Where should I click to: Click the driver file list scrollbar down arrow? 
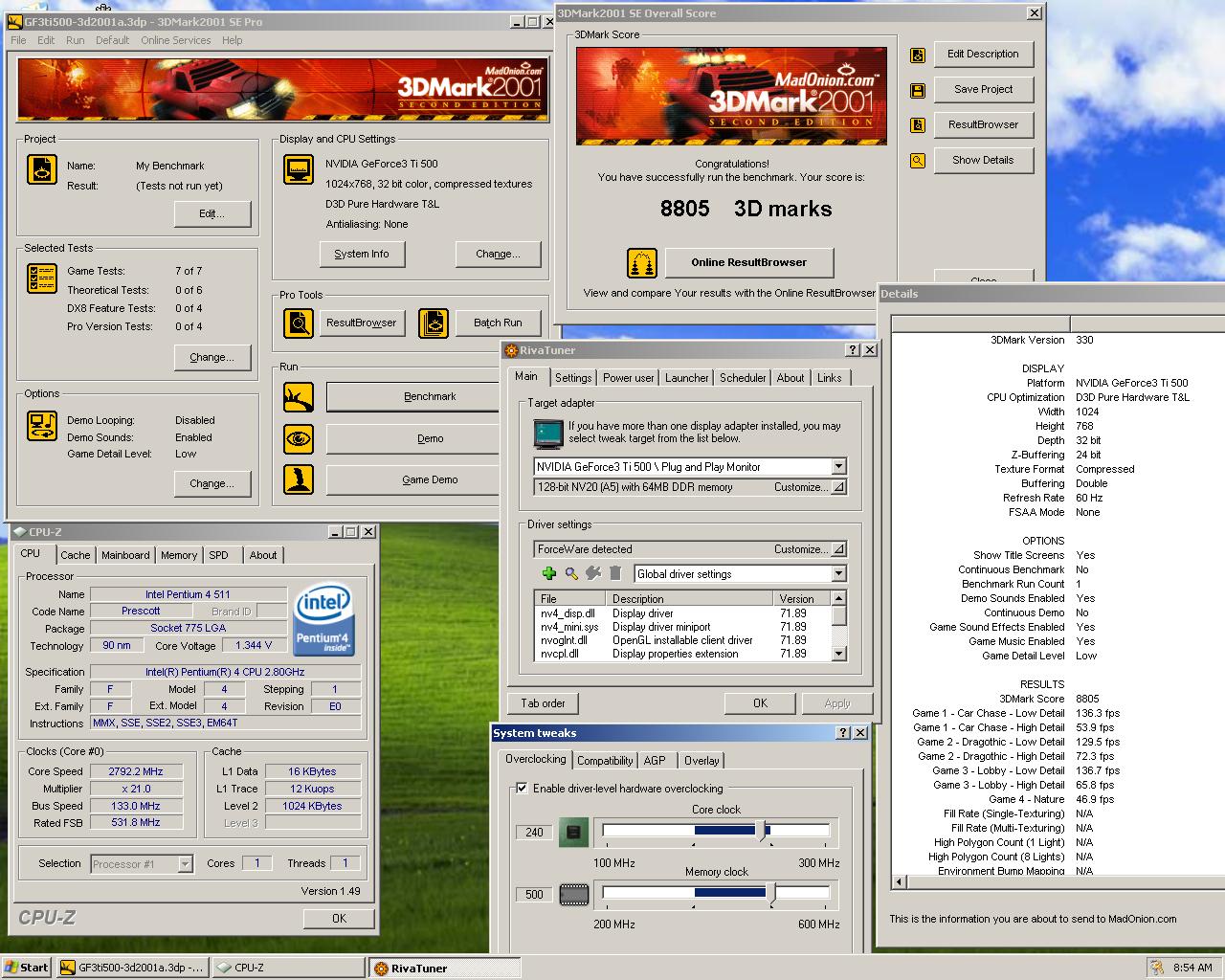(x=839, y=654)
